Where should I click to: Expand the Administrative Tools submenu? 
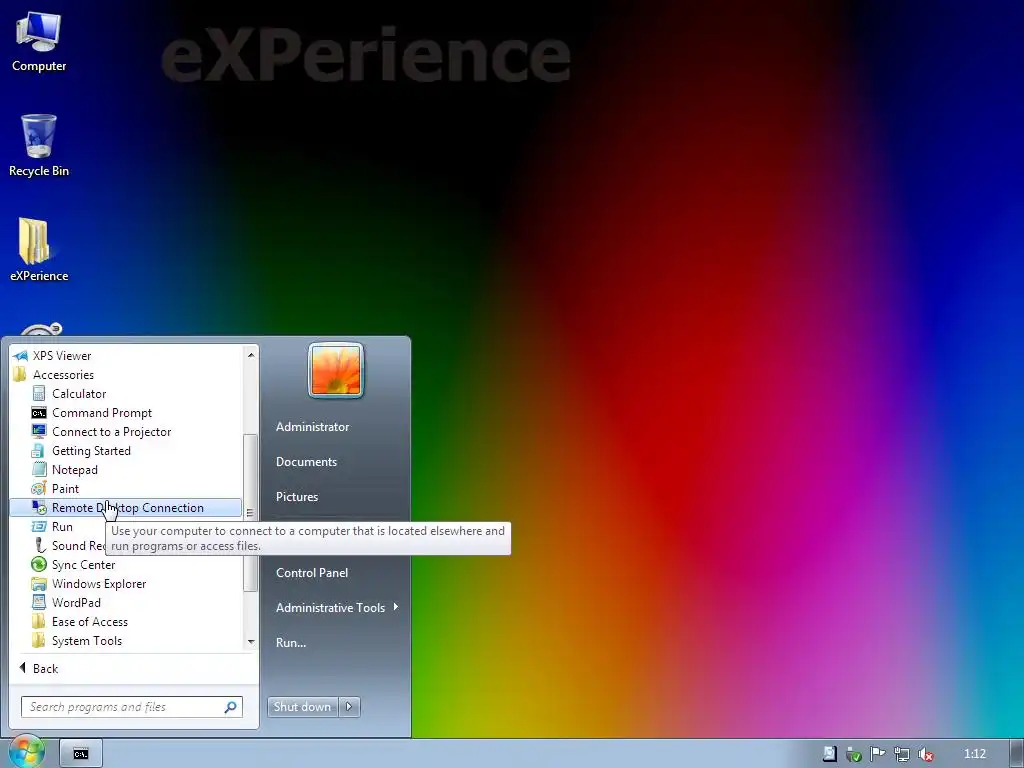[336, 607]
